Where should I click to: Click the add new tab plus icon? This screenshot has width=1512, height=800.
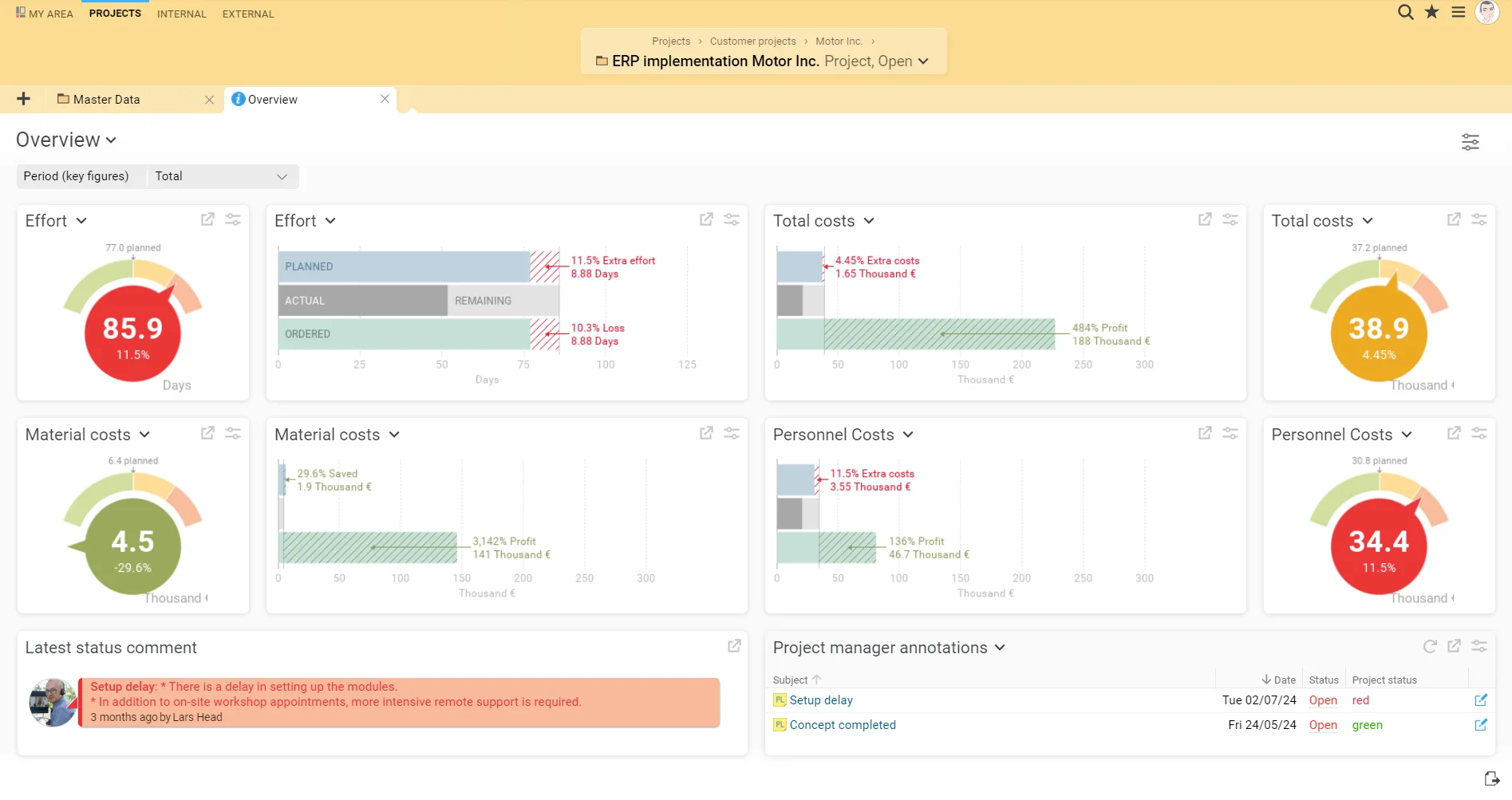coord(23,99)
